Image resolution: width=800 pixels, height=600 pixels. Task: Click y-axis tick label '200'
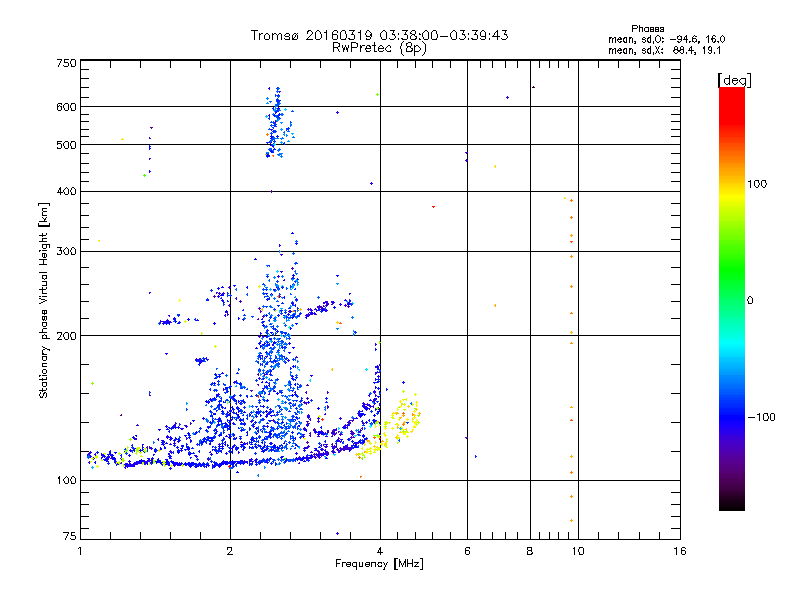(66, 336)
